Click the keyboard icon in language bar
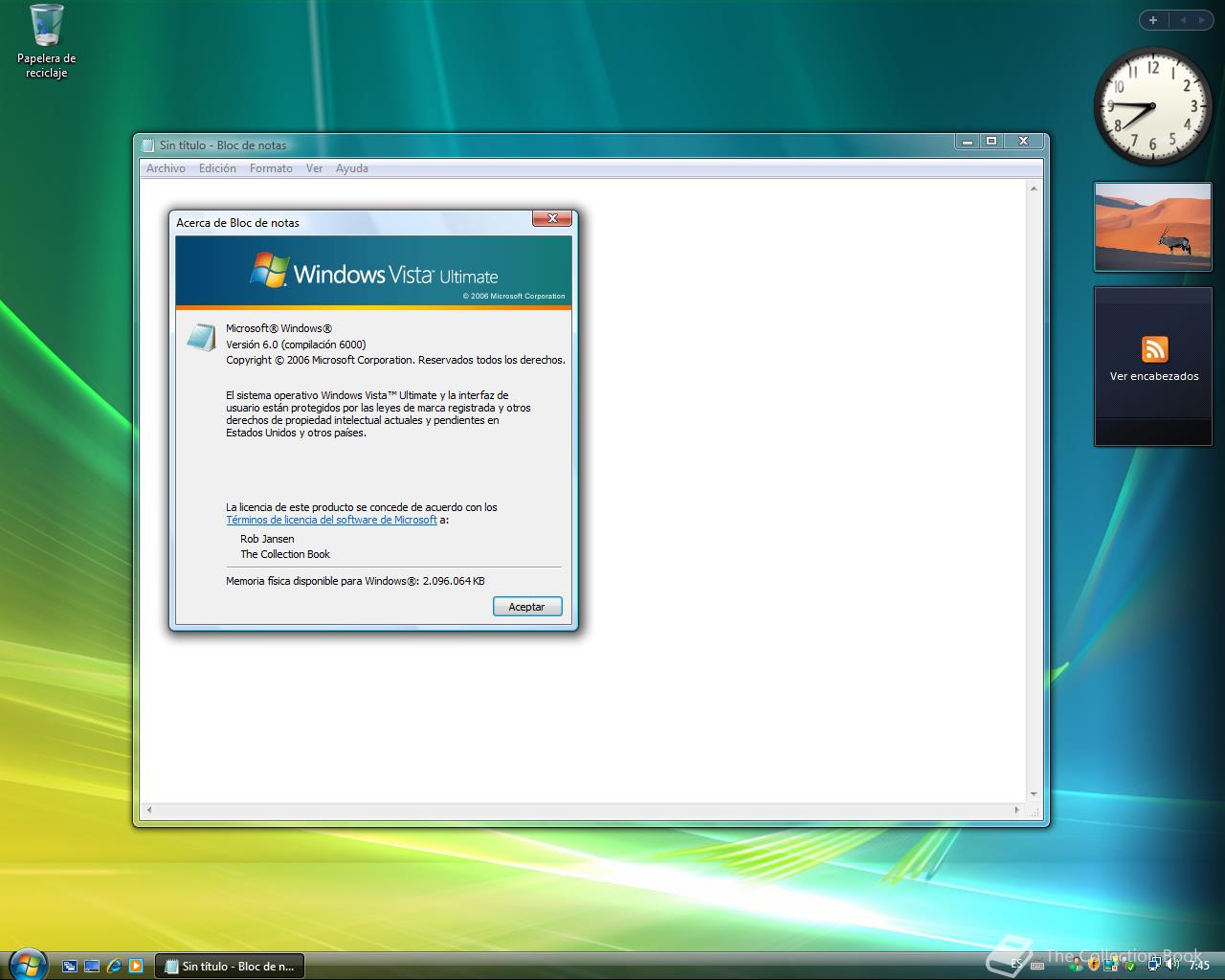This screenshot has width=1225, height=980. click(1037, 966)
